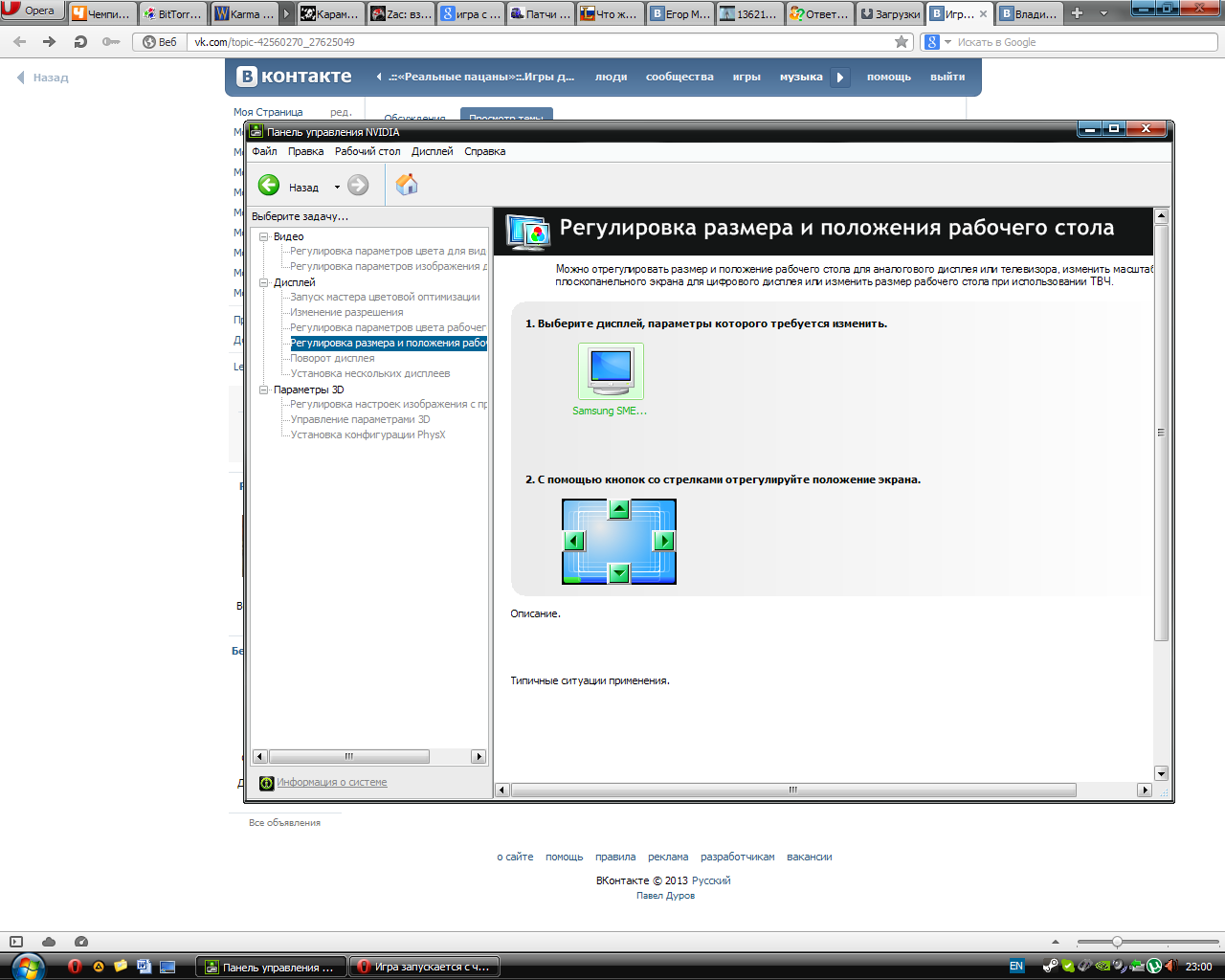
Task: Click the green Back arrow in NVIDIA panel
Action: [269, 186]
